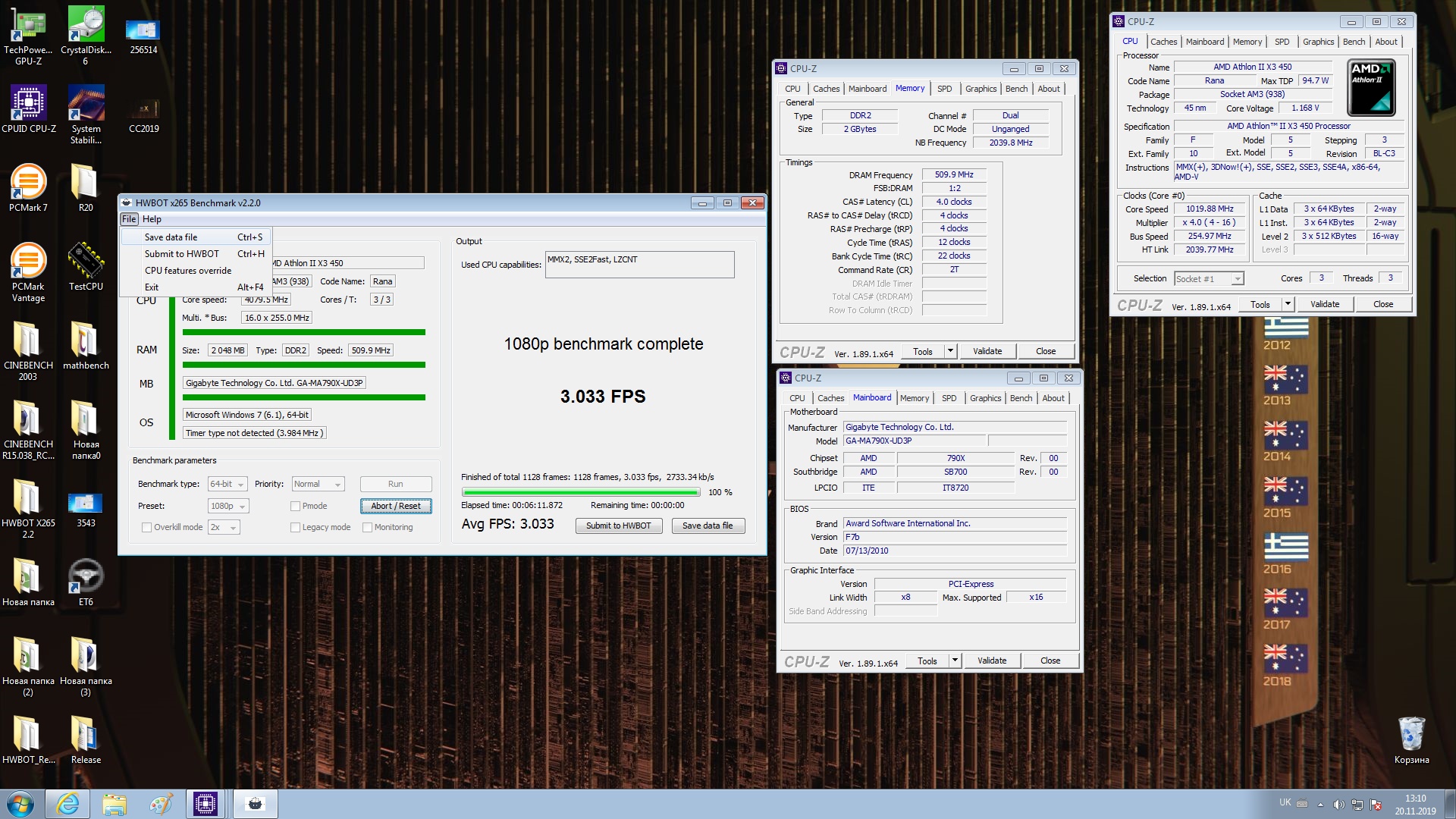Open HWBOT_Re... folder icon
This screenshot has height=819, width=1456.
[x=28, y=740]
